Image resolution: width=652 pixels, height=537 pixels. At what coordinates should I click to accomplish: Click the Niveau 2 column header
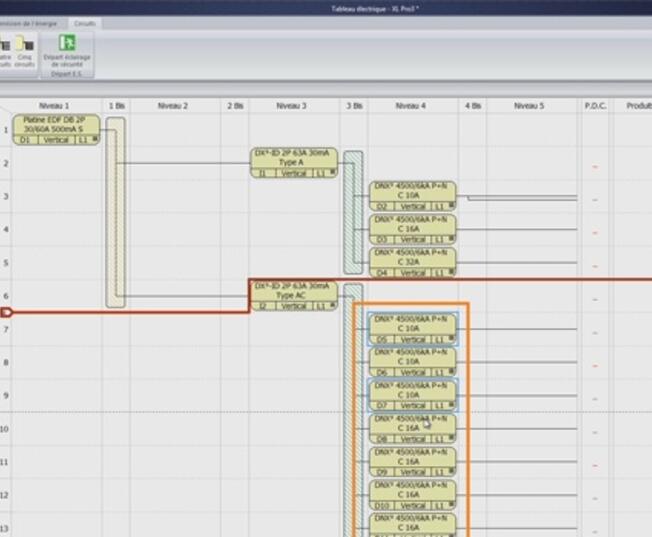coord(172,105)
